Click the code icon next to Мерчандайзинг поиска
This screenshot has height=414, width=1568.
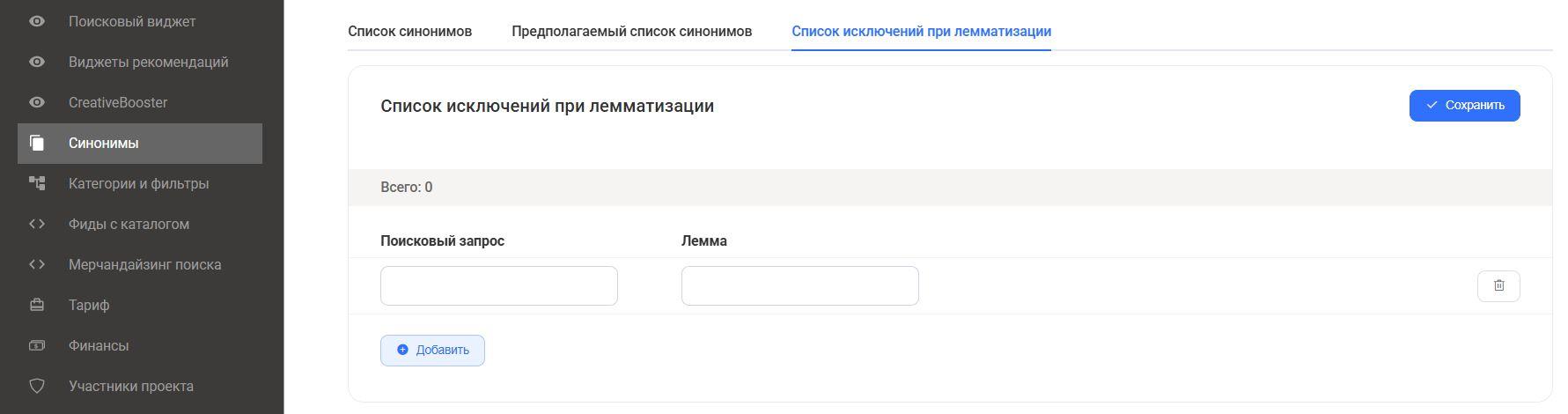click(37, 264)
